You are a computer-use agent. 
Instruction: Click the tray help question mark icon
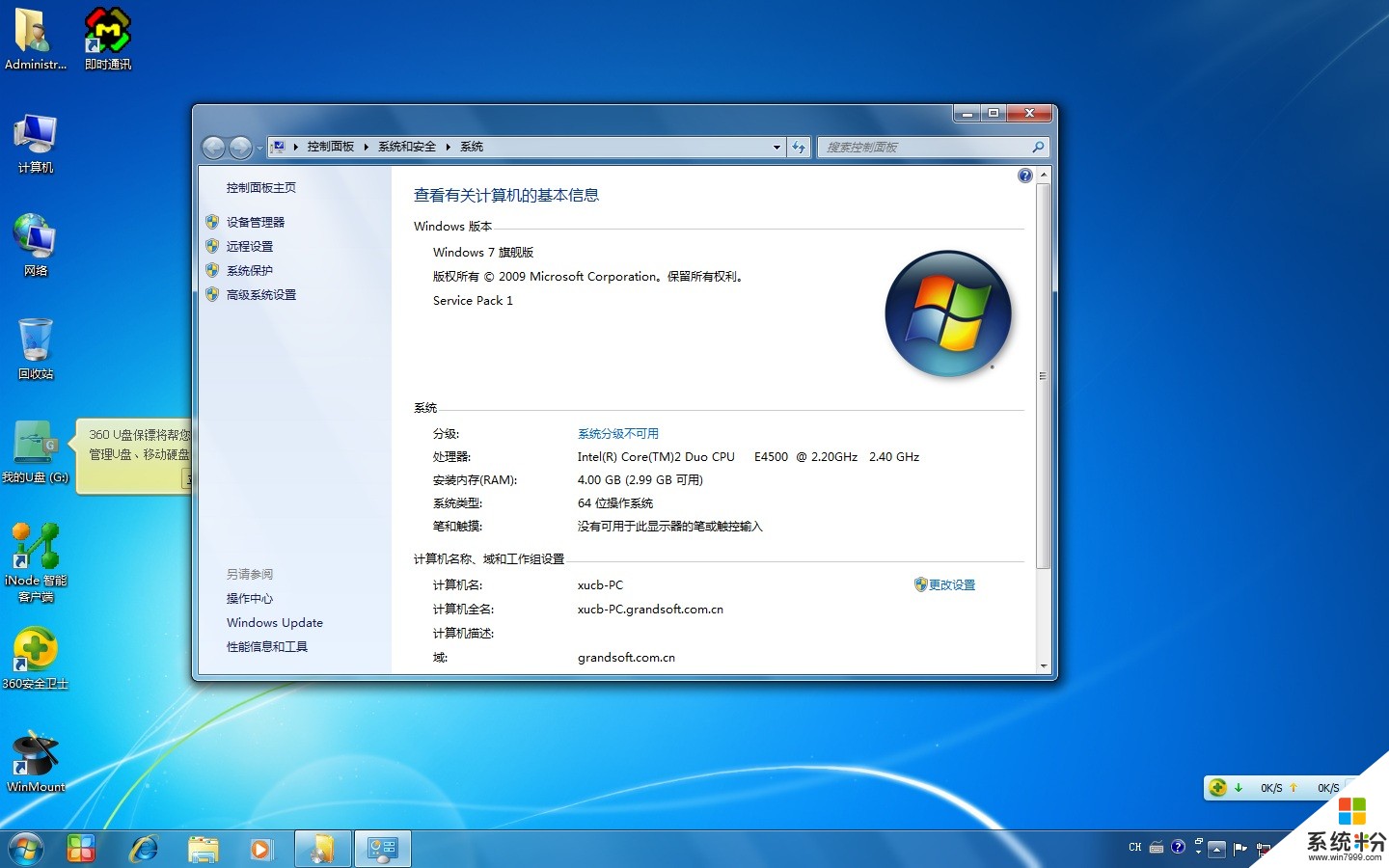[x=1178, y=847]
